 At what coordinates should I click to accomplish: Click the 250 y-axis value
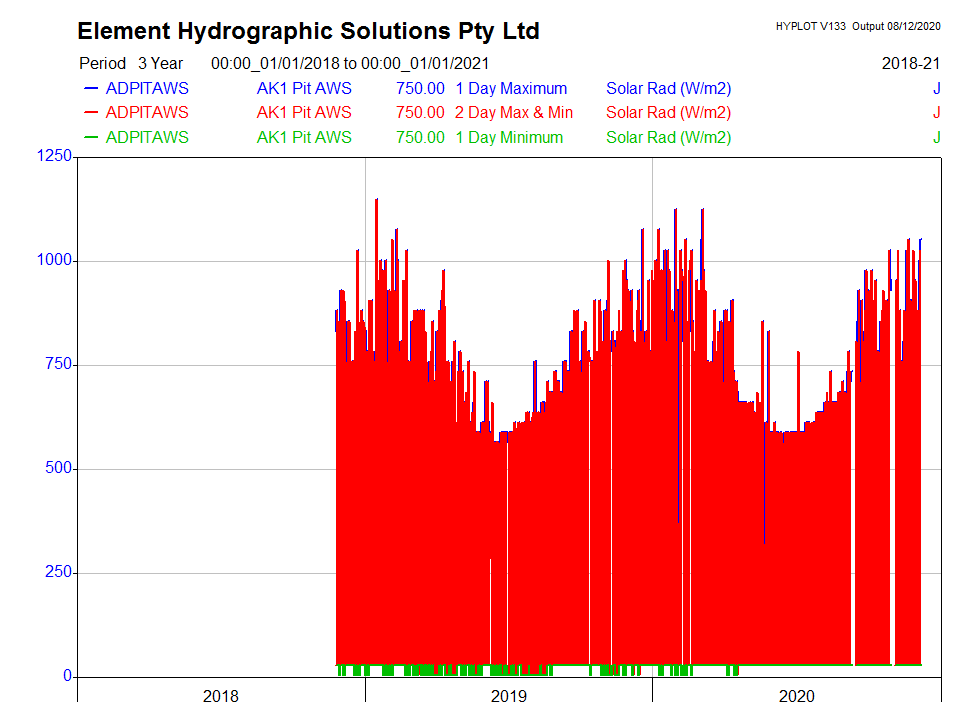pyautogui.click(x=57, y=572)
